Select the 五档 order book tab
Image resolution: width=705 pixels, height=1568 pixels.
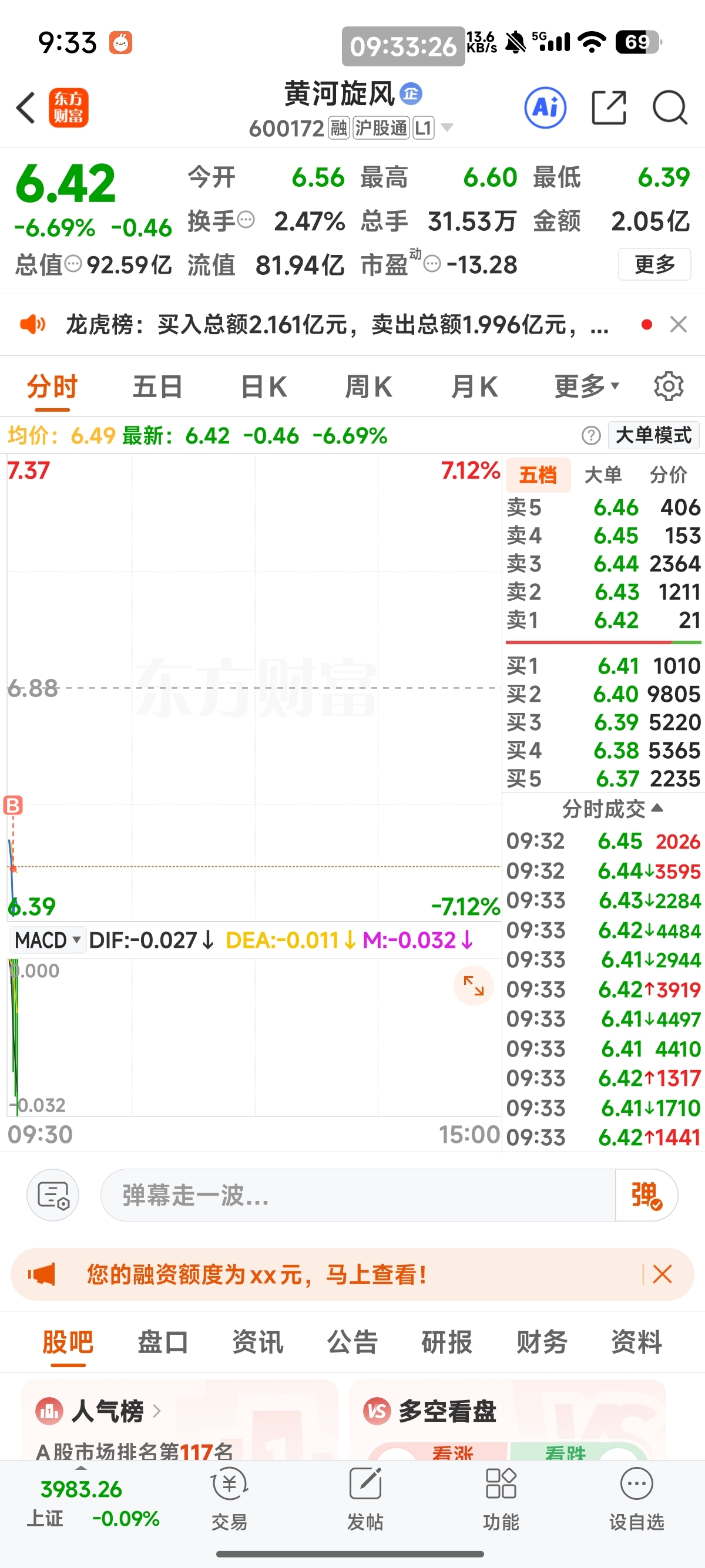tap(538, 475)
